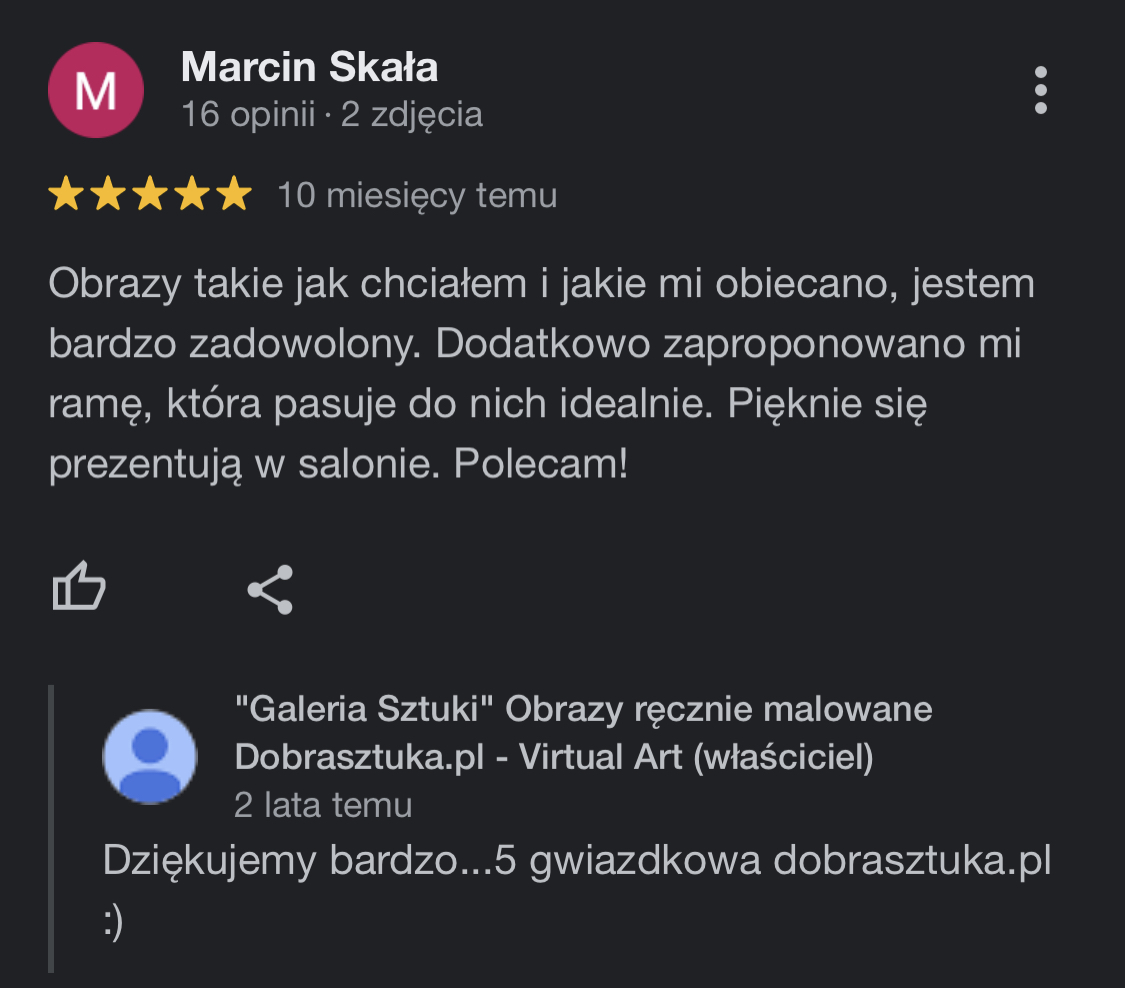This screenshot has width=1125, height=988.
Task: Click the third gold rating star
Action: (x=150, y=195)
